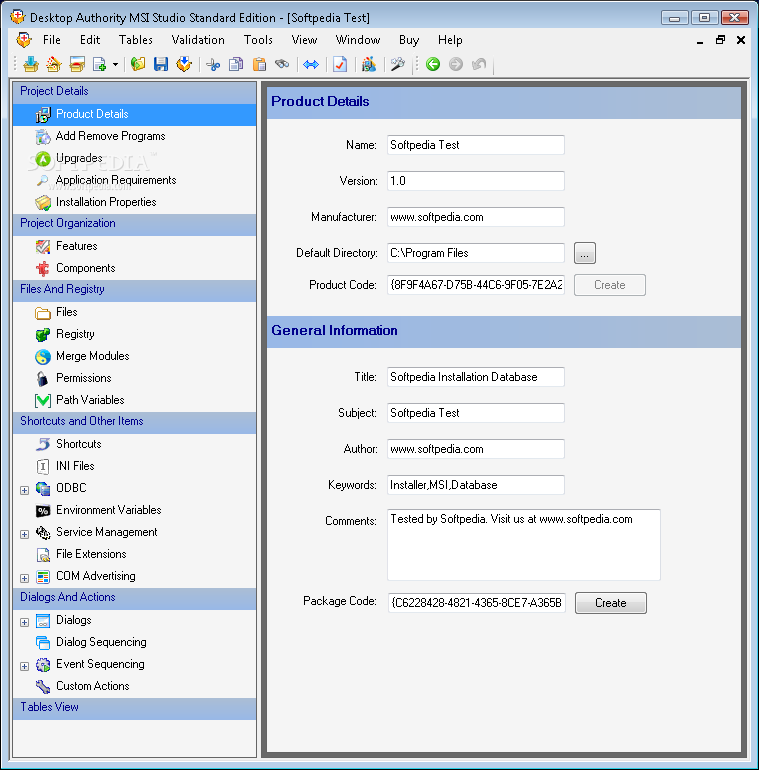759x770 pixels.
Task: Click the gray forward arrow button
Action: 456,64
